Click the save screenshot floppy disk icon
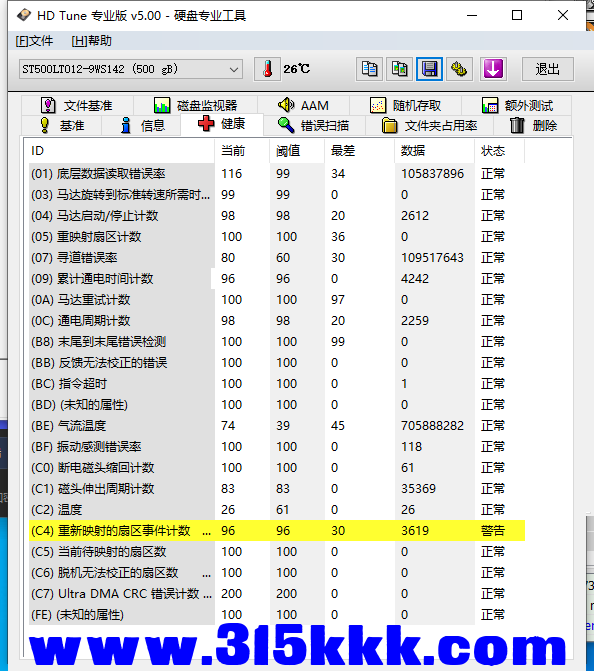The width and height of the screenshot is (594, 671). (x=429, y=69)
